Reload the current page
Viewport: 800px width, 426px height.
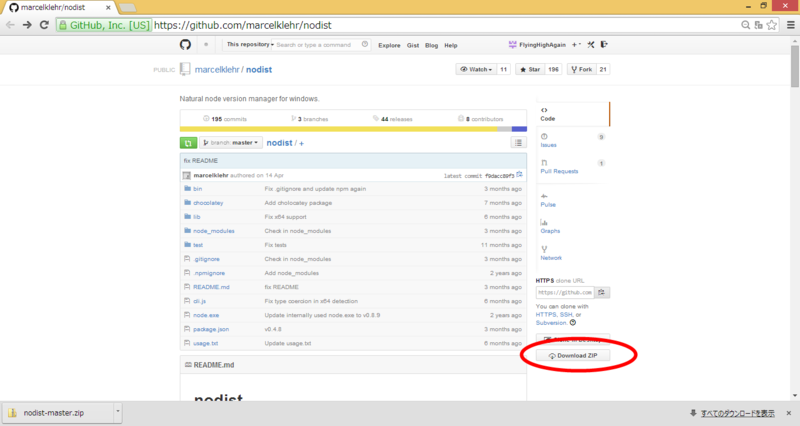44,25
